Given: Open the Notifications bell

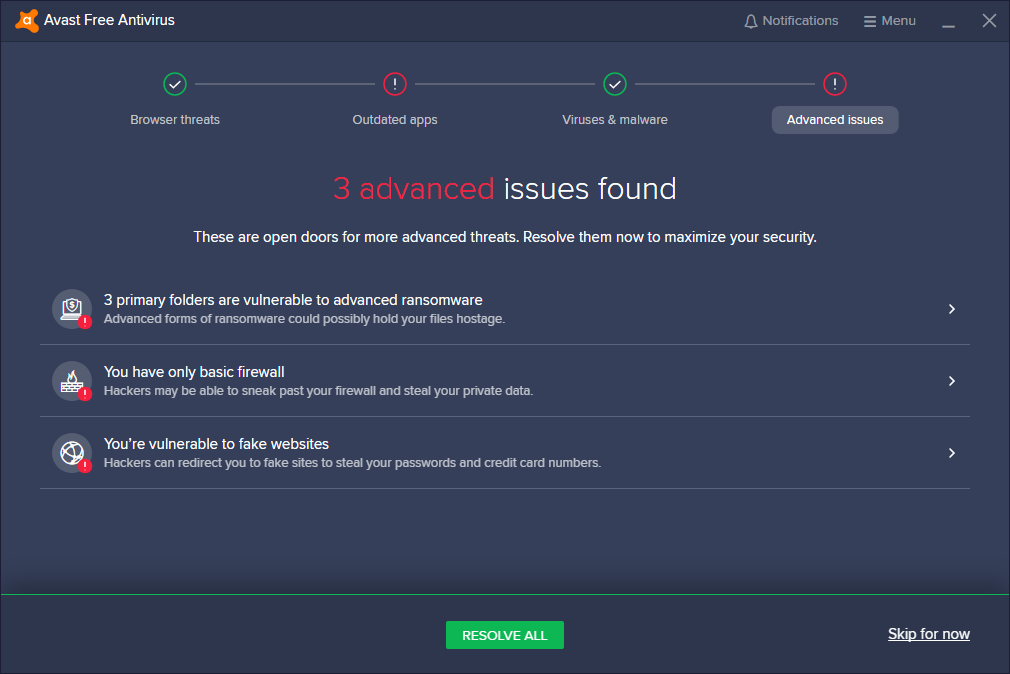Looking at the screenshot, I should point(791,21).
